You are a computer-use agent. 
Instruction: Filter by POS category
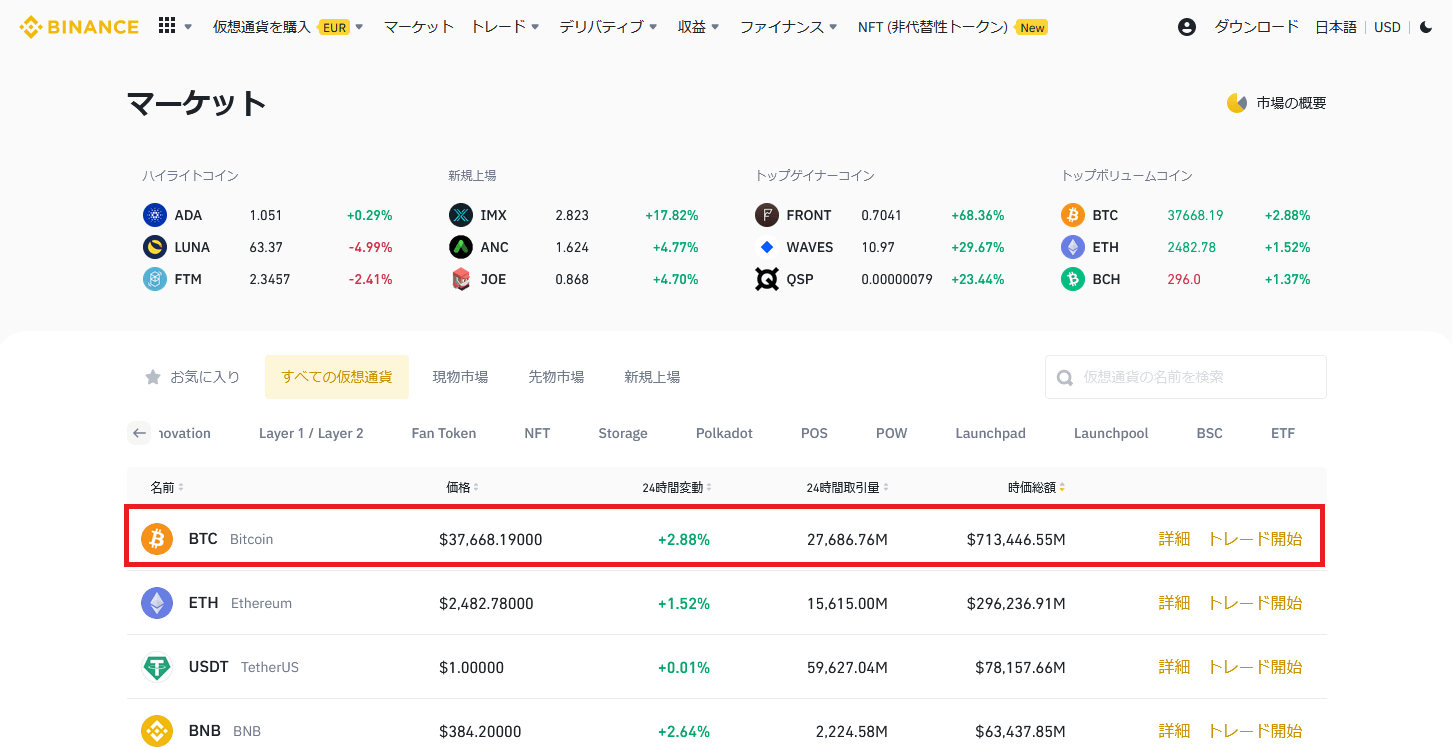(x=814, y=433)
